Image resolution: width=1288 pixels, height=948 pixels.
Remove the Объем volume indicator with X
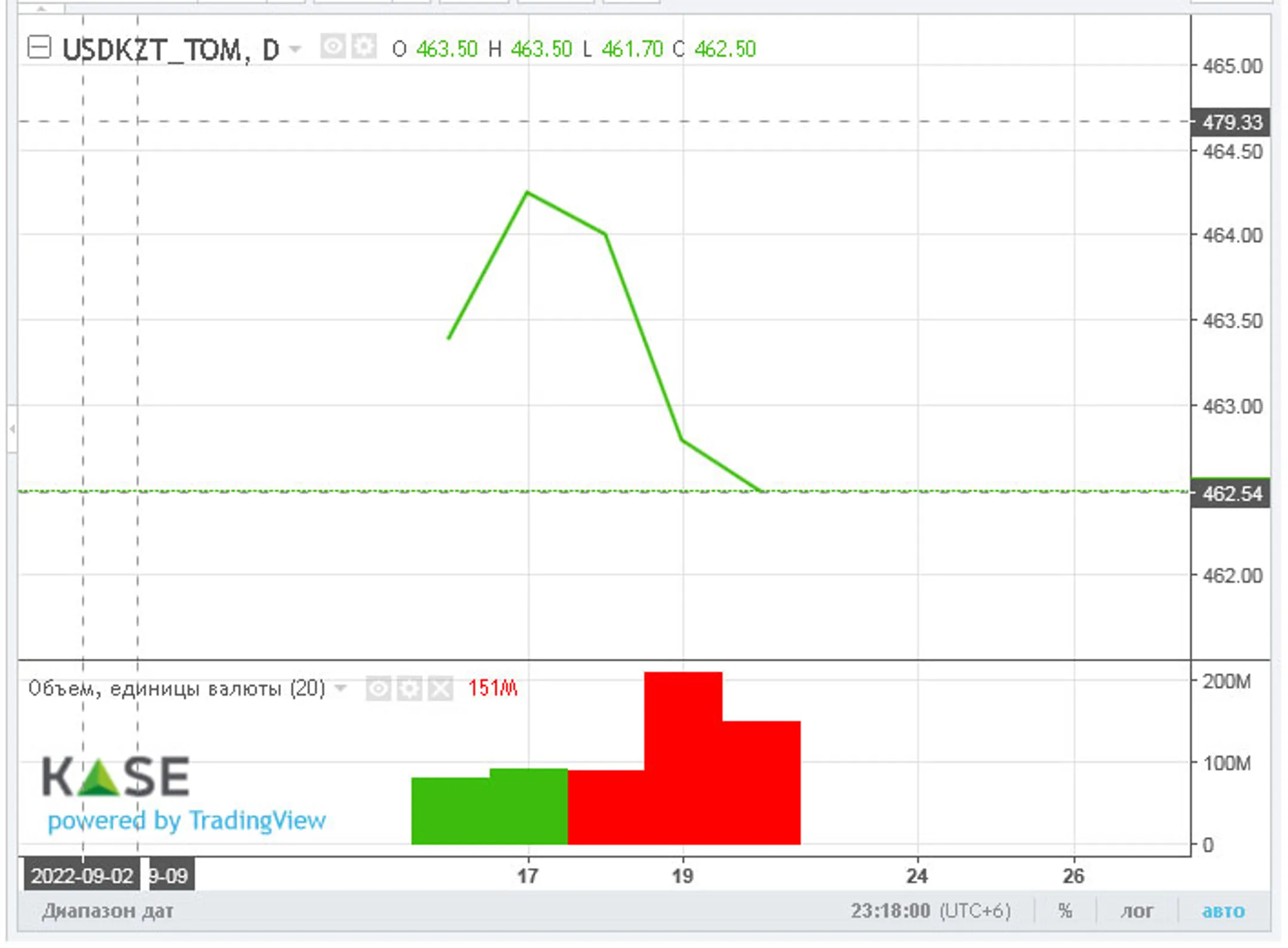[x=441, y=689]
